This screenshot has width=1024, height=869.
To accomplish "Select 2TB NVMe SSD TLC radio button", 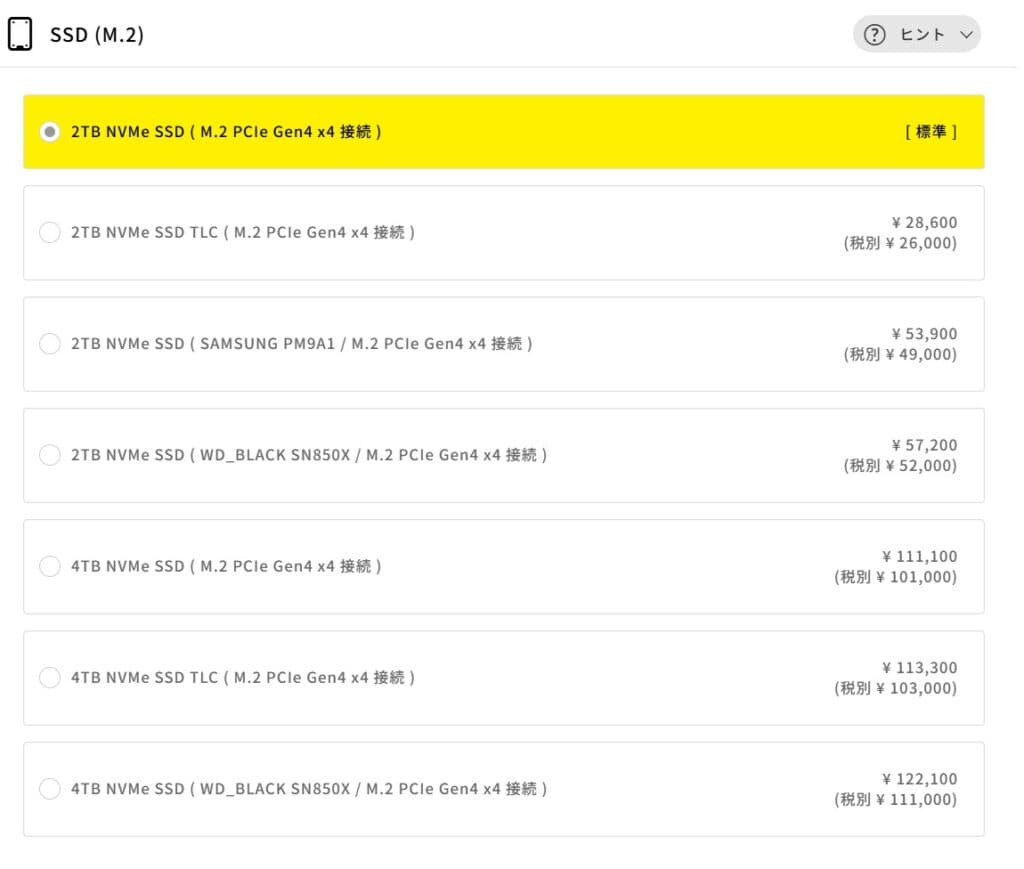I will click(x=50, y=233).
